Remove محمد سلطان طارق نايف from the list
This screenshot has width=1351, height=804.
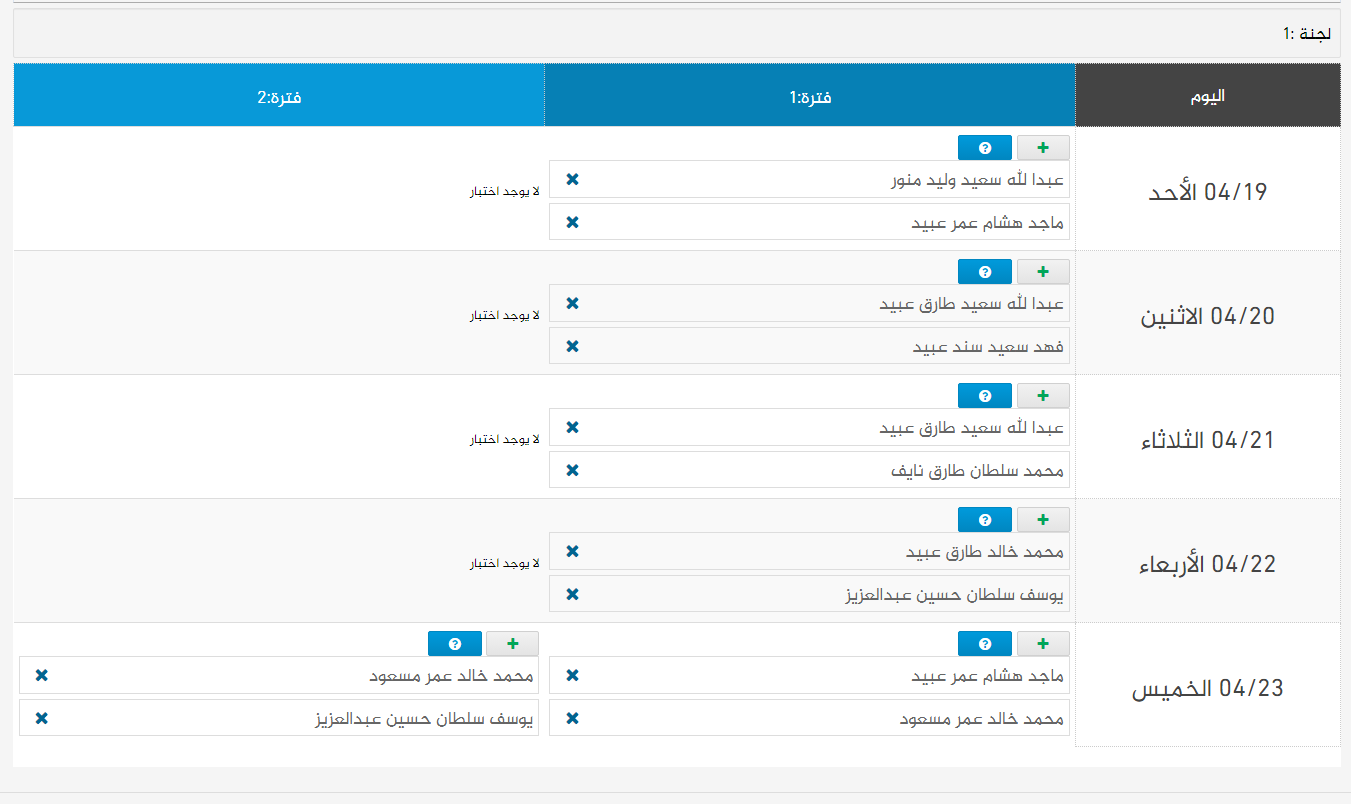coord(572,470)
